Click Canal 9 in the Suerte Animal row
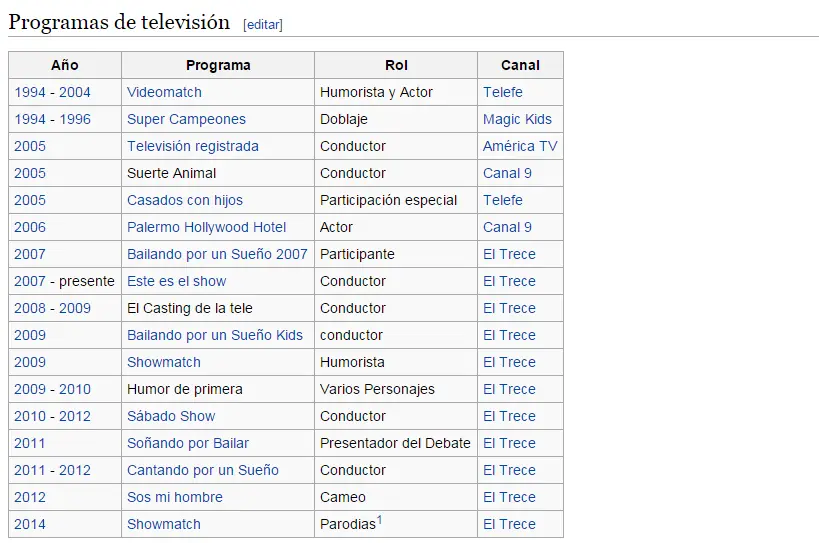 (x=507, y=173)
